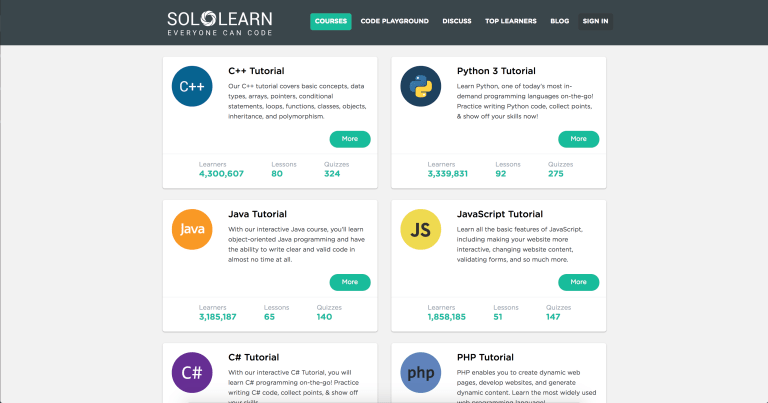Click the Sign In button
The width and height of the screenshot is (768, 403).
pos(595,21)
